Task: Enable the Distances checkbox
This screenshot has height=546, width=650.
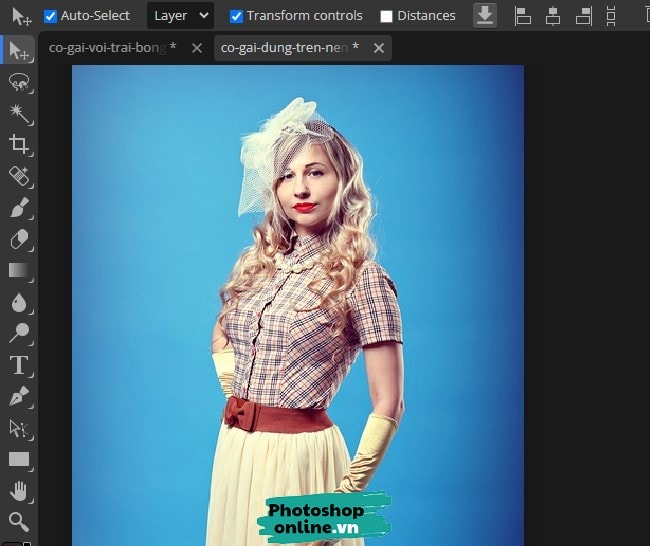Action: coord(386,16)
